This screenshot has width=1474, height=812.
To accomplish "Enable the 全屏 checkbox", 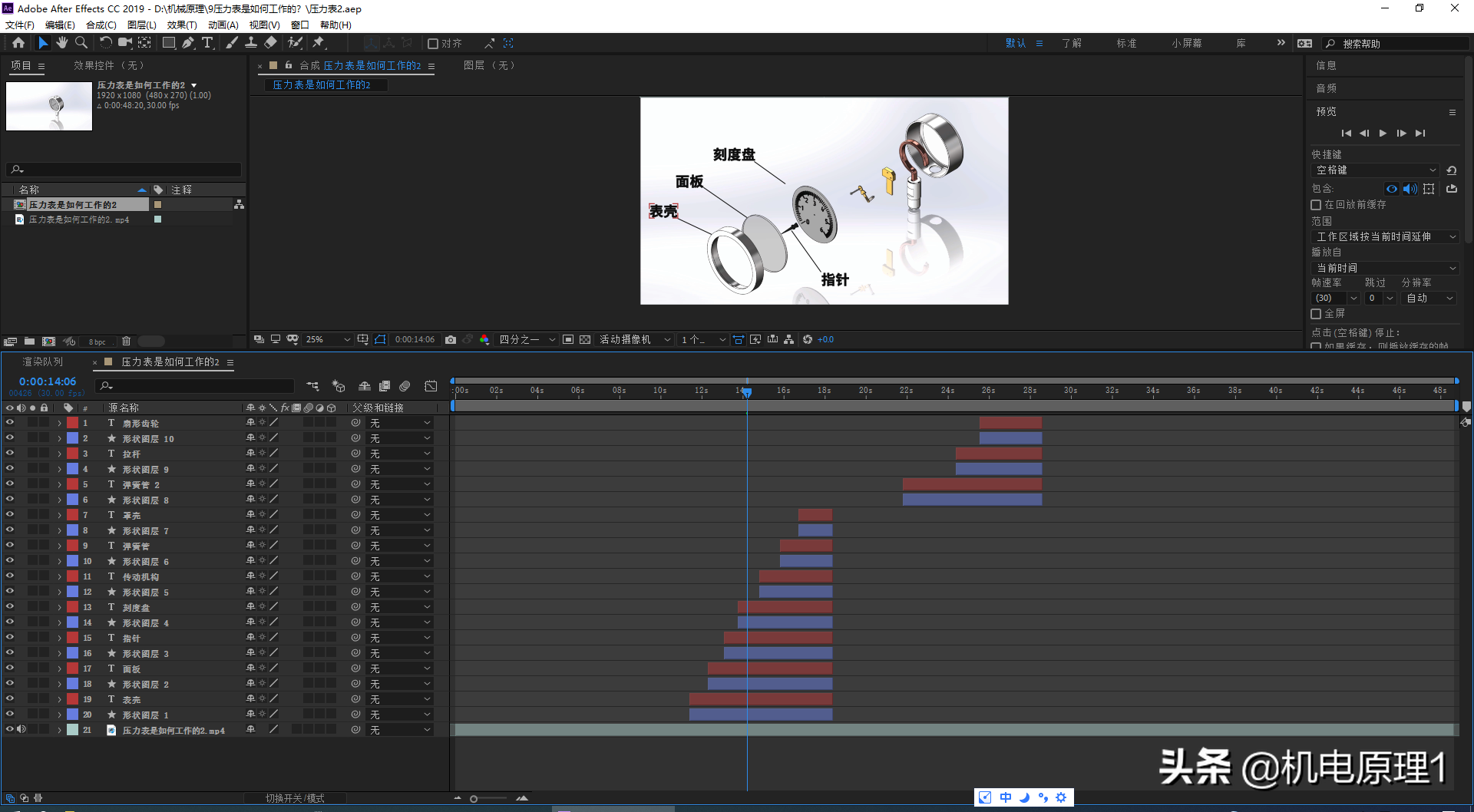I will (1316, 314).
